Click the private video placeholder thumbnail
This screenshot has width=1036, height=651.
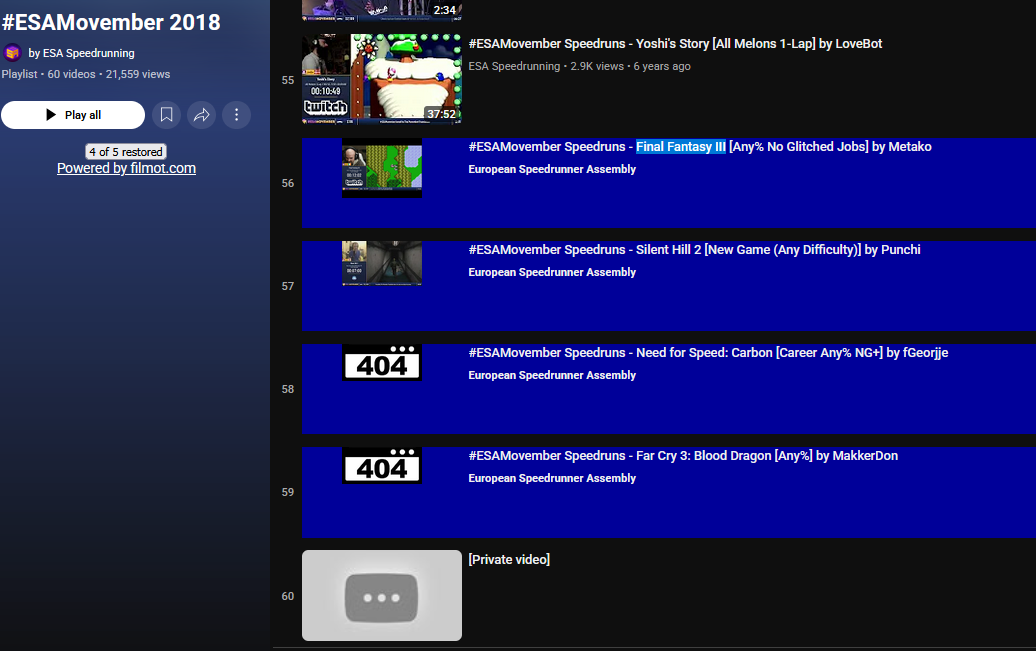[x=382, y=595]
